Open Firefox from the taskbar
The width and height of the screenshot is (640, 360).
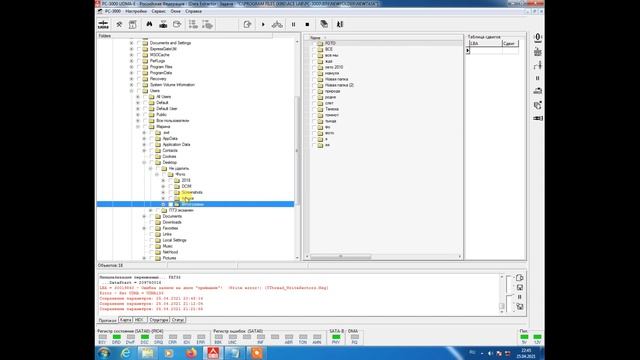coord(190,353)
